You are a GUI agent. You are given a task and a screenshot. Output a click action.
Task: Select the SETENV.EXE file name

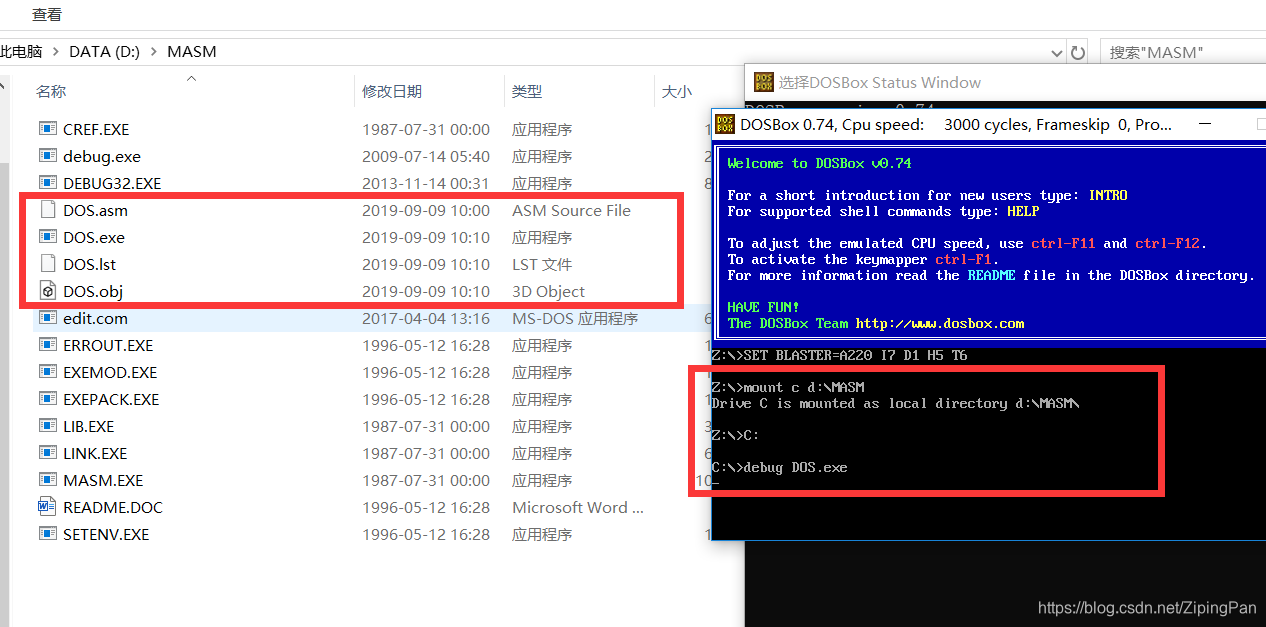106,534
